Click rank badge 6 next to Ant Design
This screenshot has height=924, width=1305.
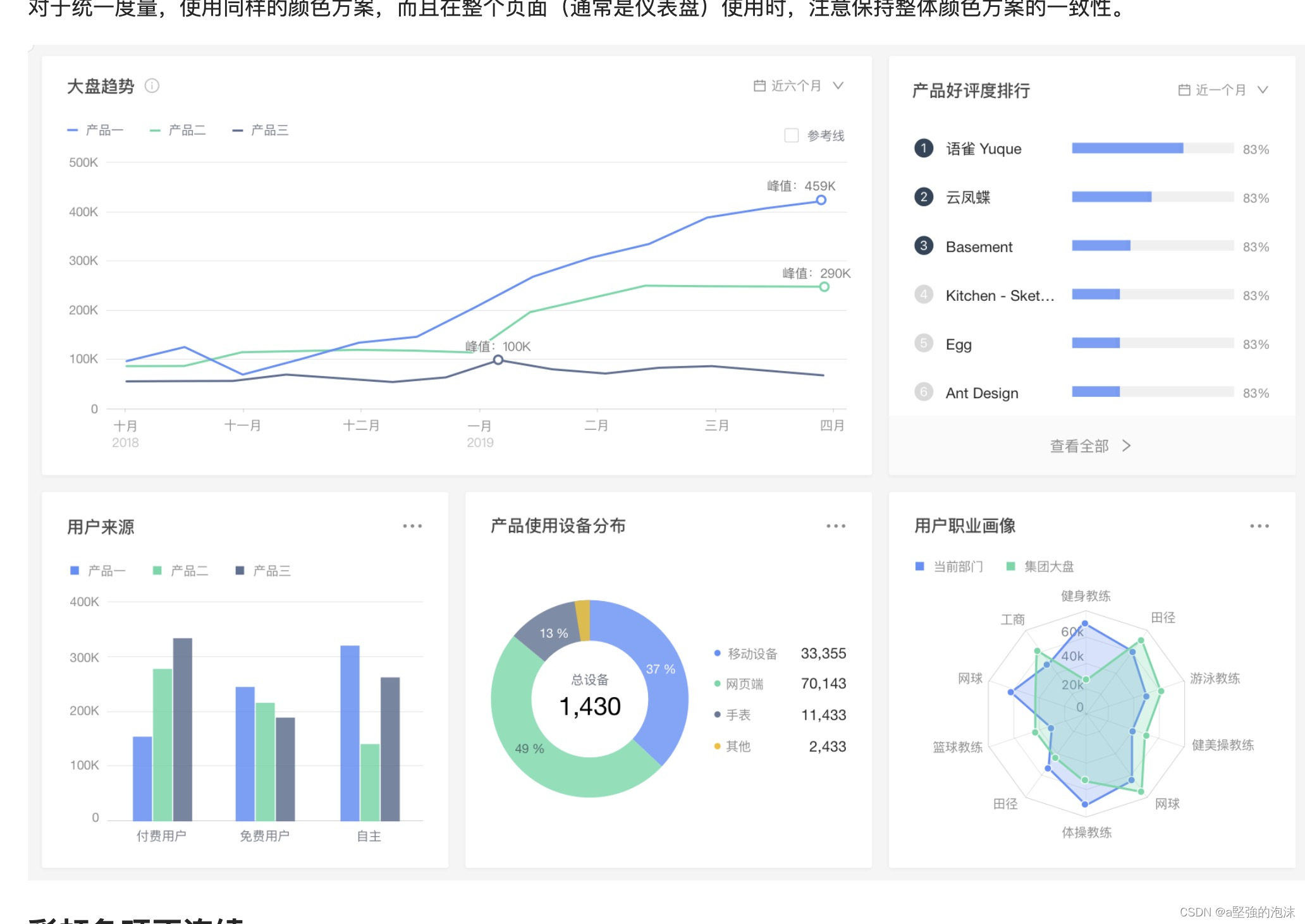click(924, 392)
